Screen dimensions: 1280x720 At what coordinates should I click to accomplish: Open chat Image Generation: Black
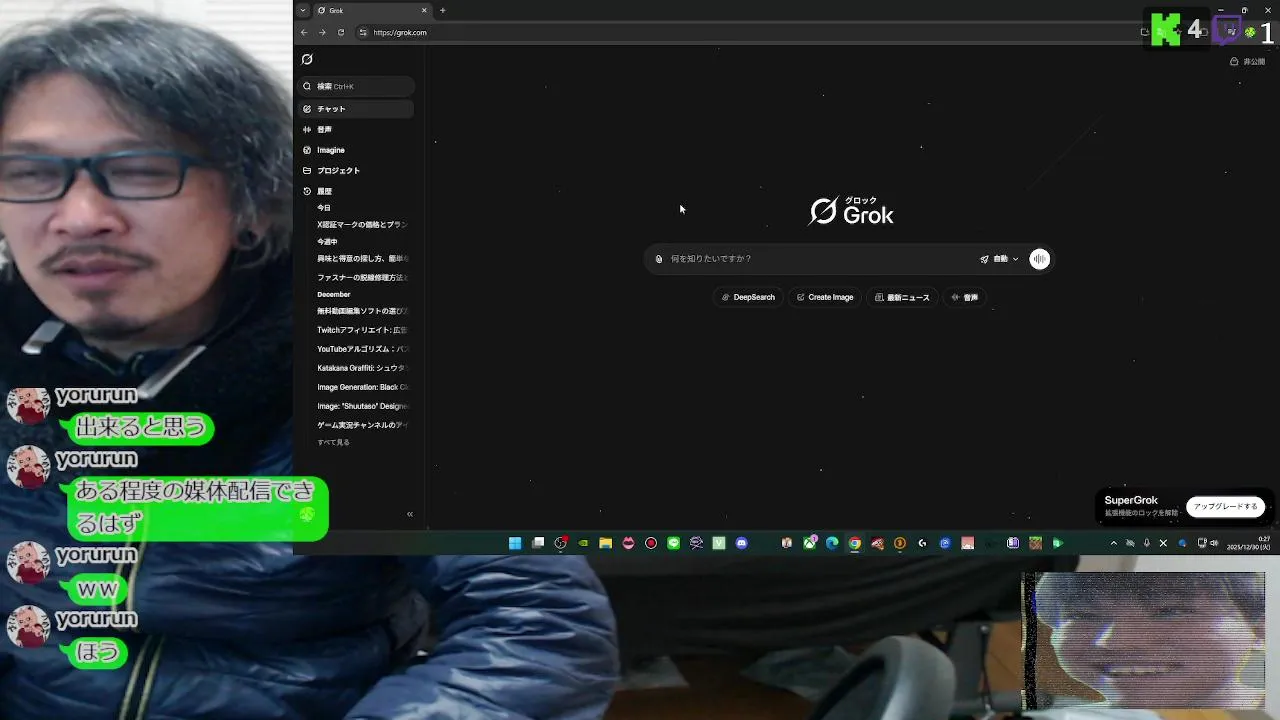click(362, 387)
